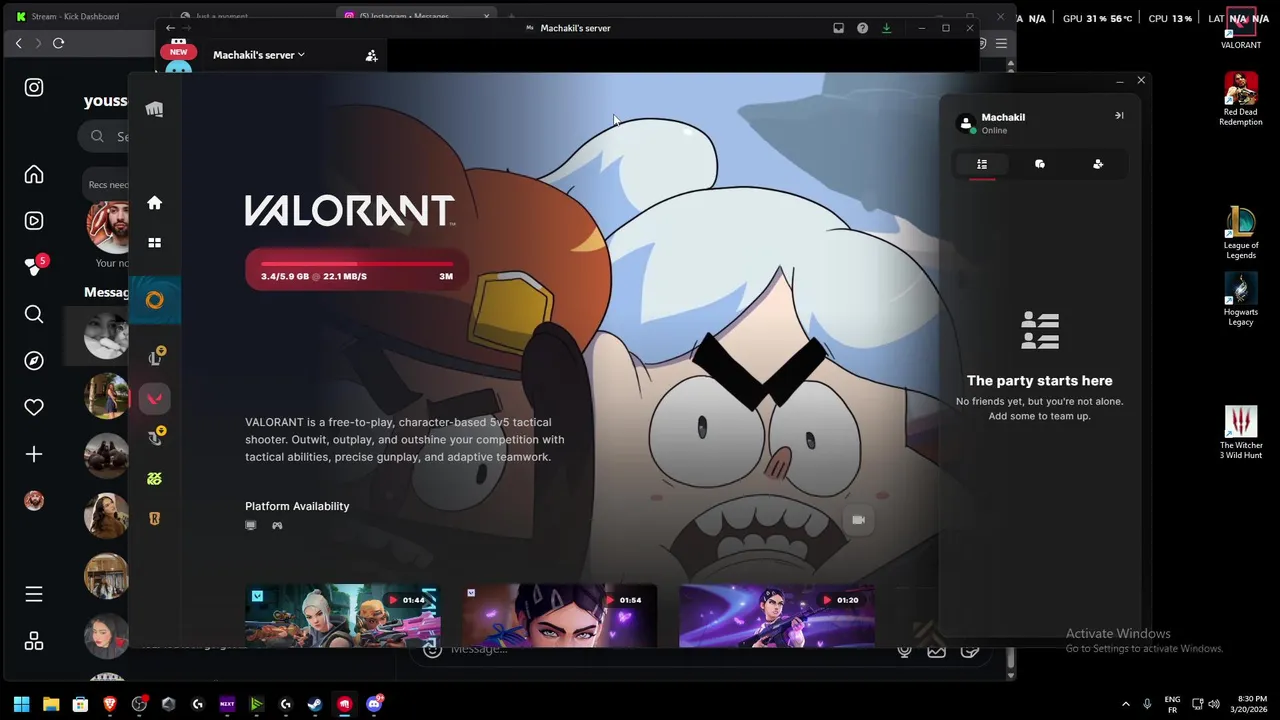
Task: Open the Red Dead Redemption desktop shortcut
Action: coord(1241,99)
